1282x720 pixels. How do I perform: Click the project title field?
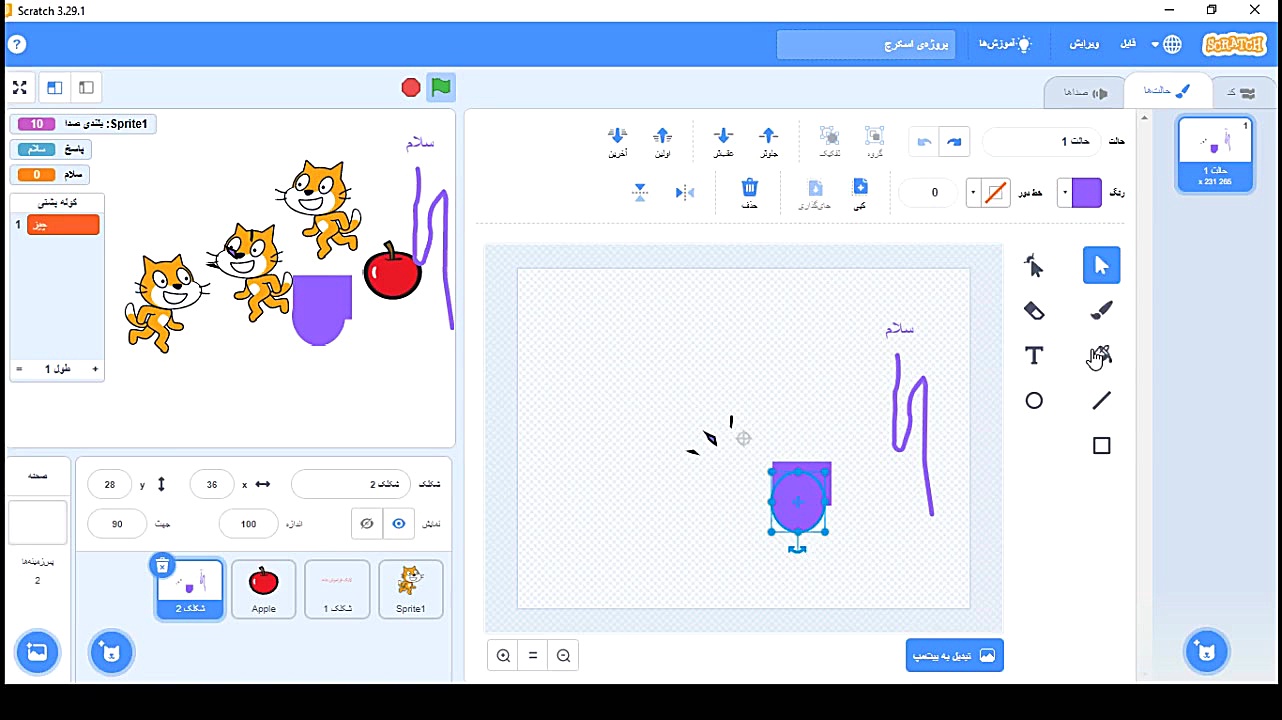point(866,45)
